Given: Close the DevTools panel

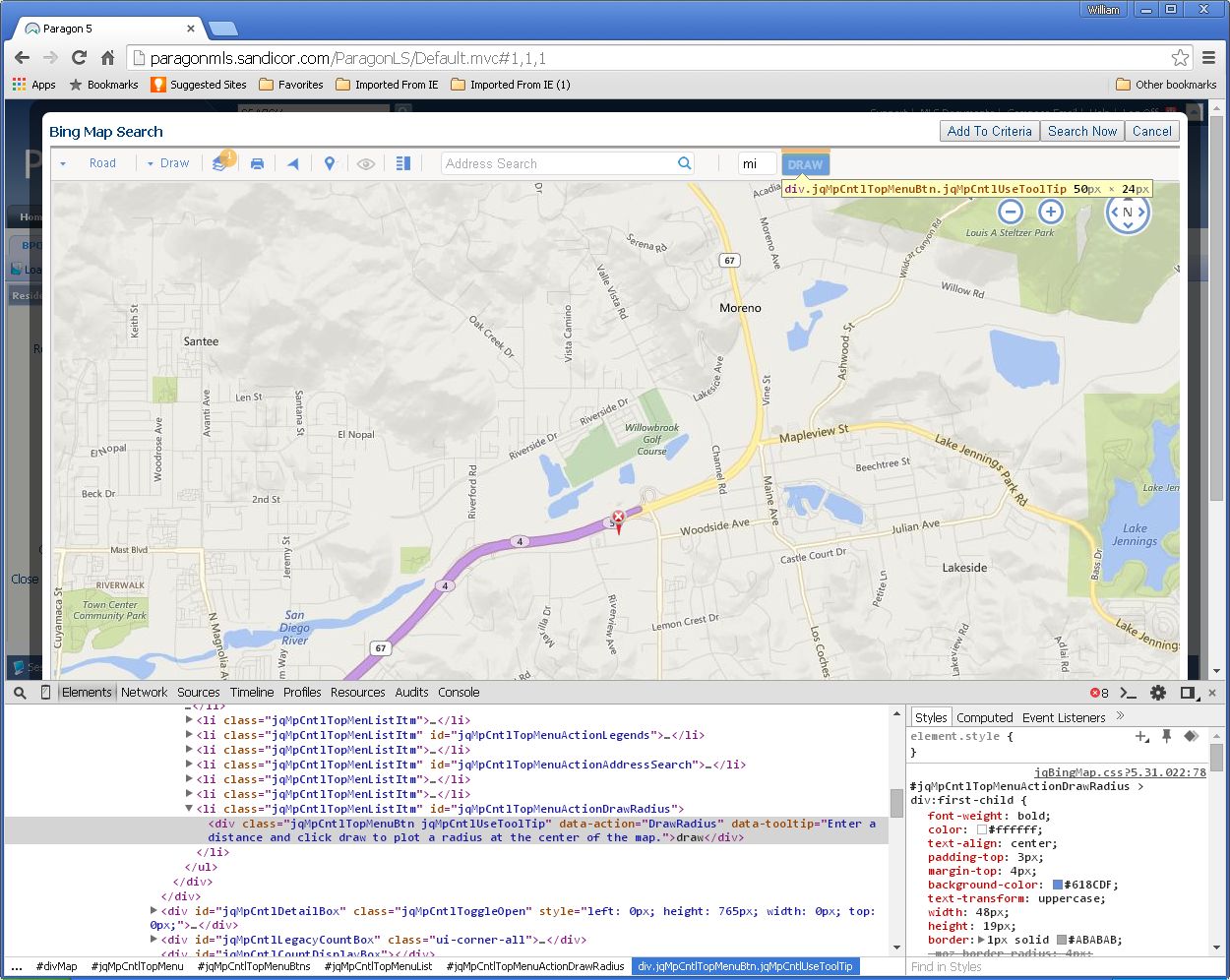Looking at the screenshot, I should 1212,693.
